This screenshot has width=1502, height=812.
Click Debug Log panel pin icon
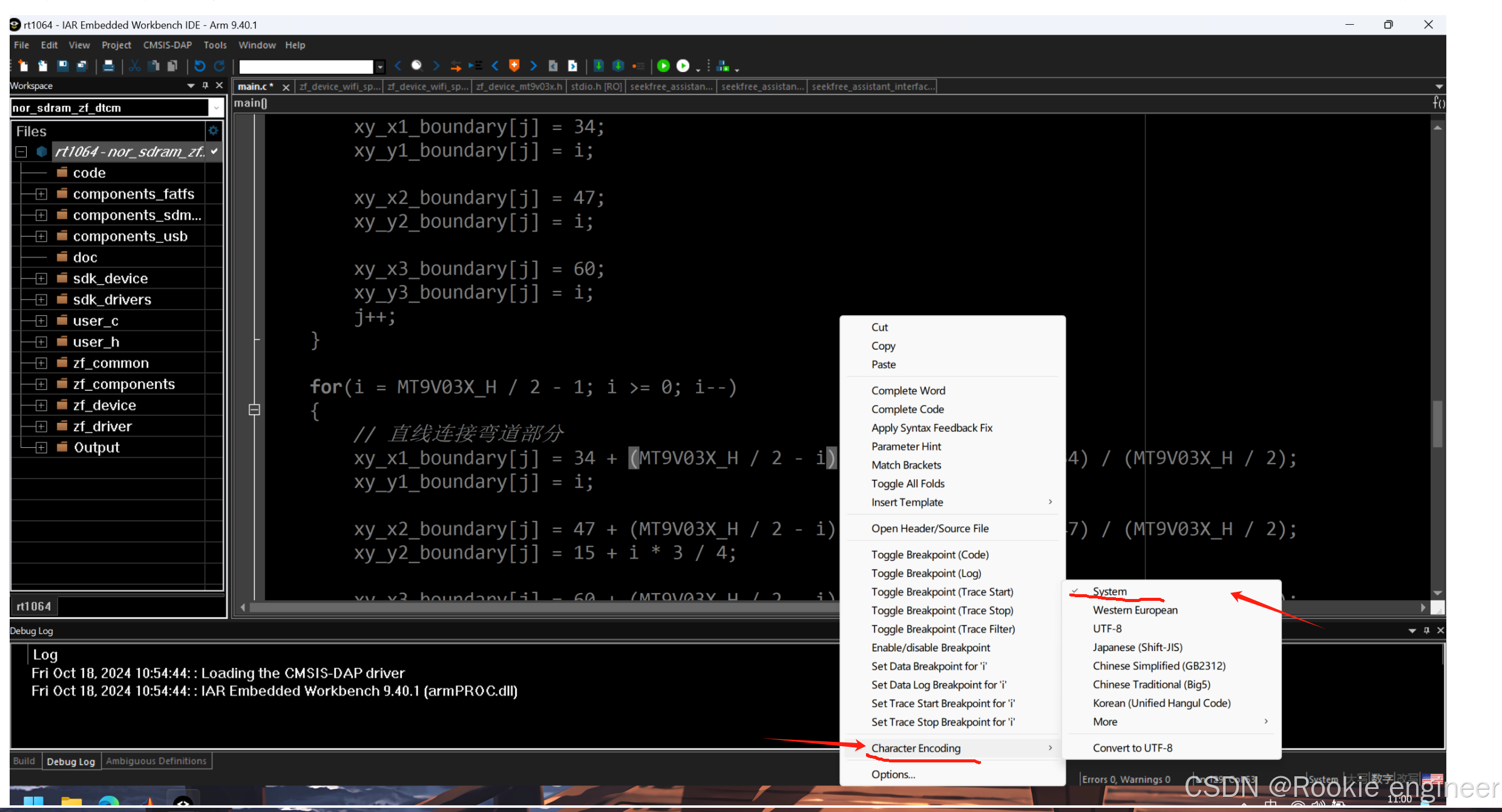coord(1426,630)
